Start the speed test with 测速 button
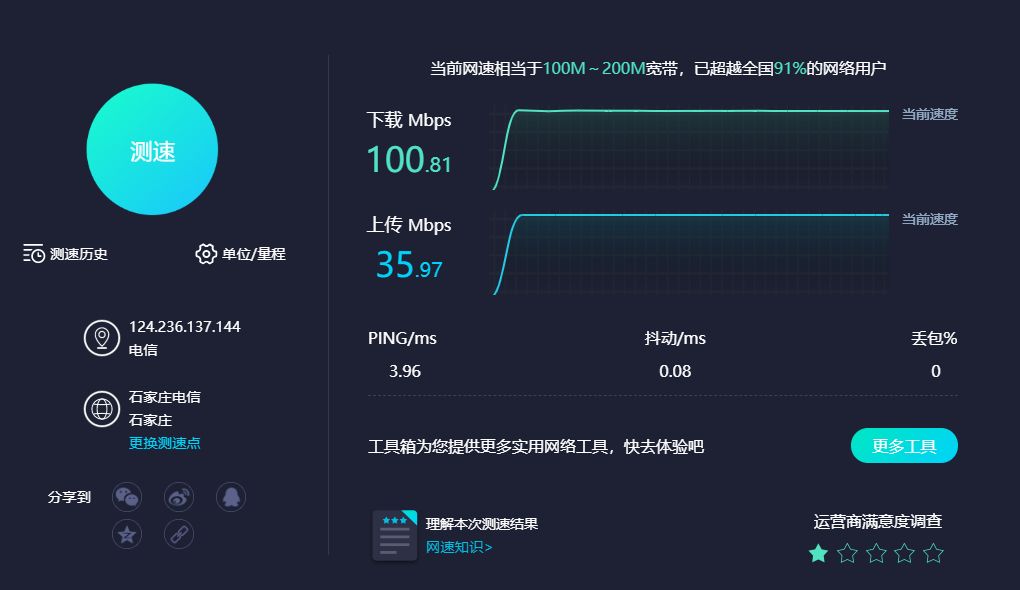1020x590 pixels. [x=152, y=150]
